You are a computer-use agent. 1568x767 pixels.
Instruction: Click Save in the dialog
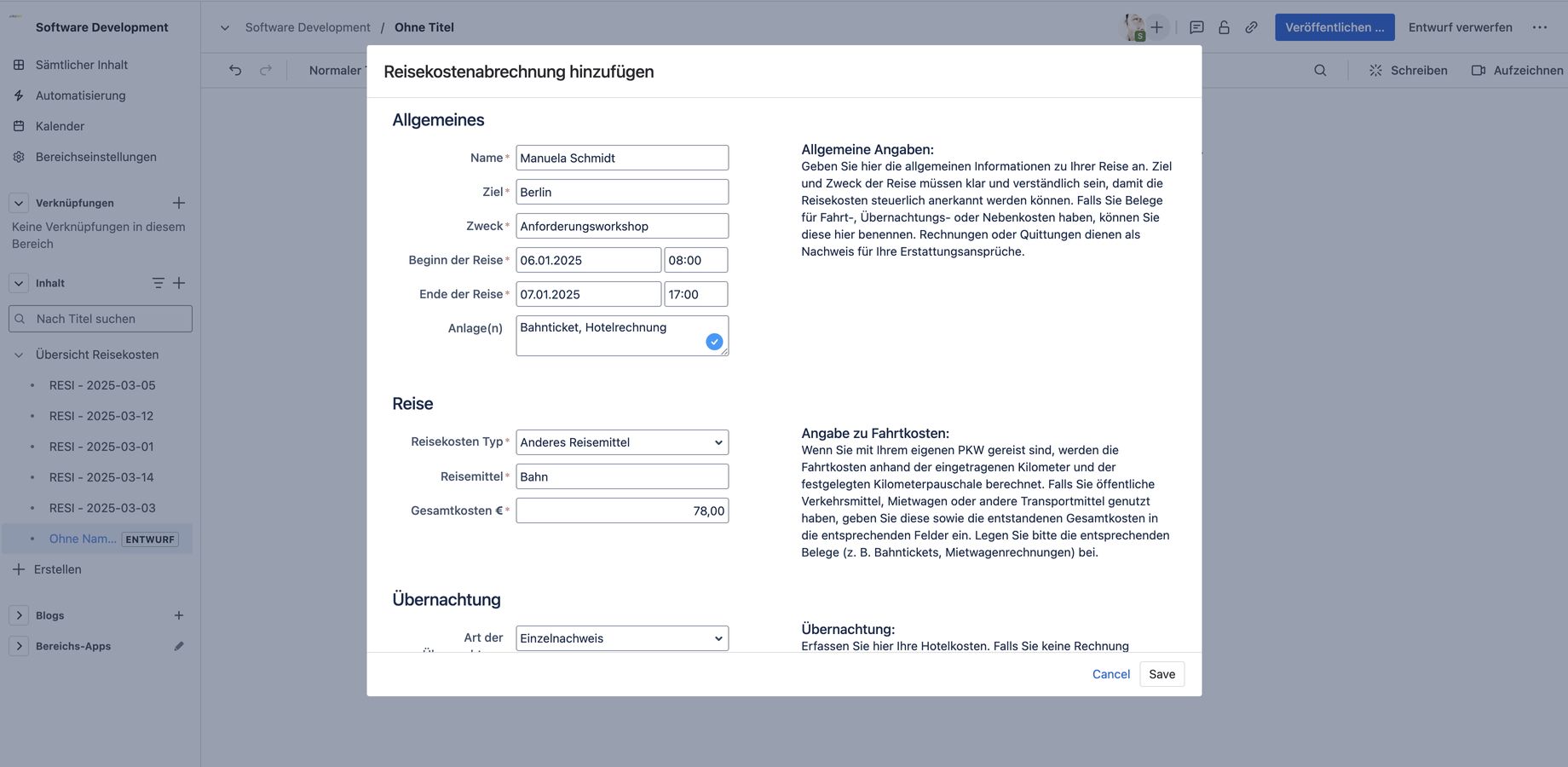(1162, 674)
